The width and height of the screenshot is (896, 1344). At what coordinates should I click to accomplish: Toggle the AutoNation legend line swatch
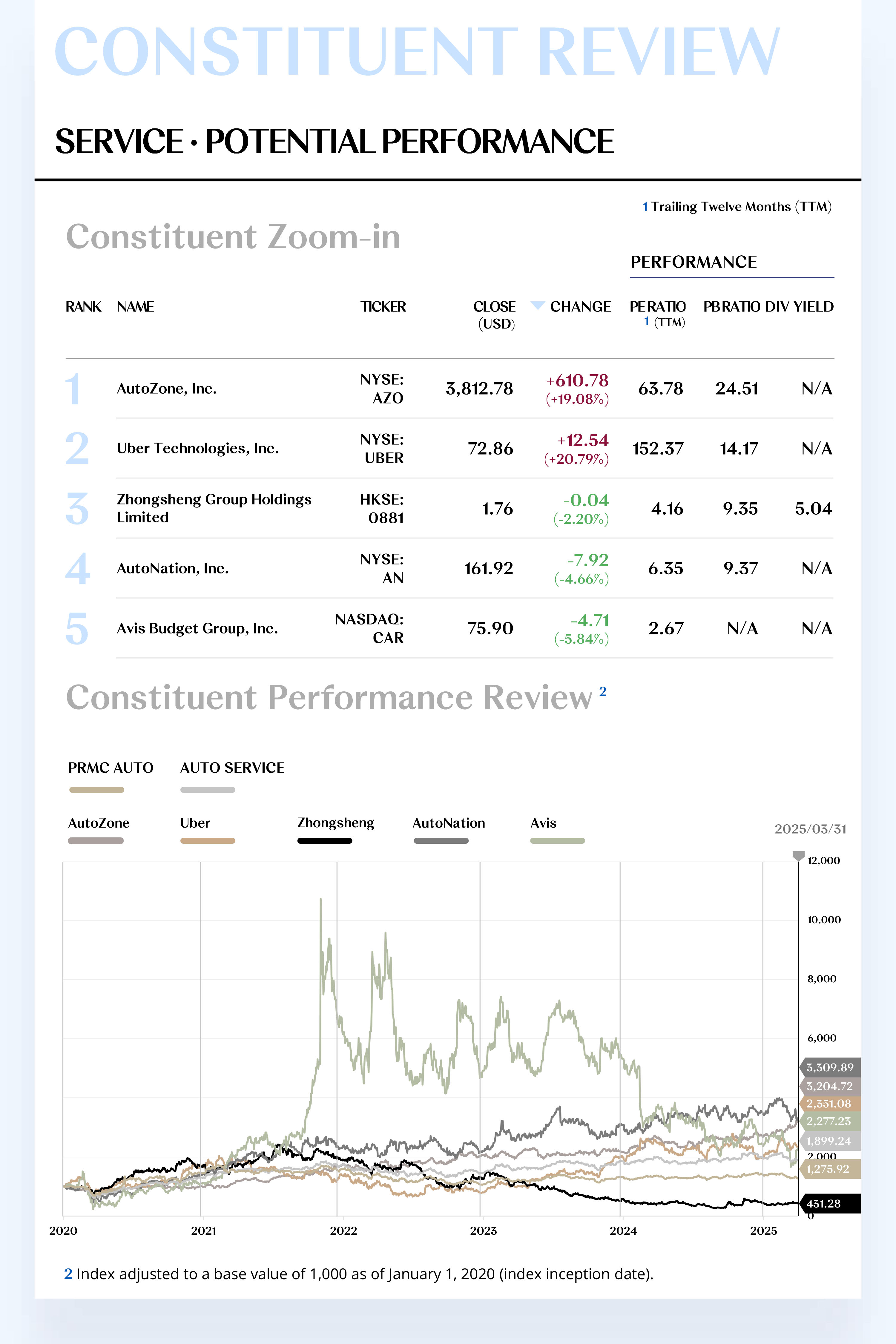coord(441,840)
